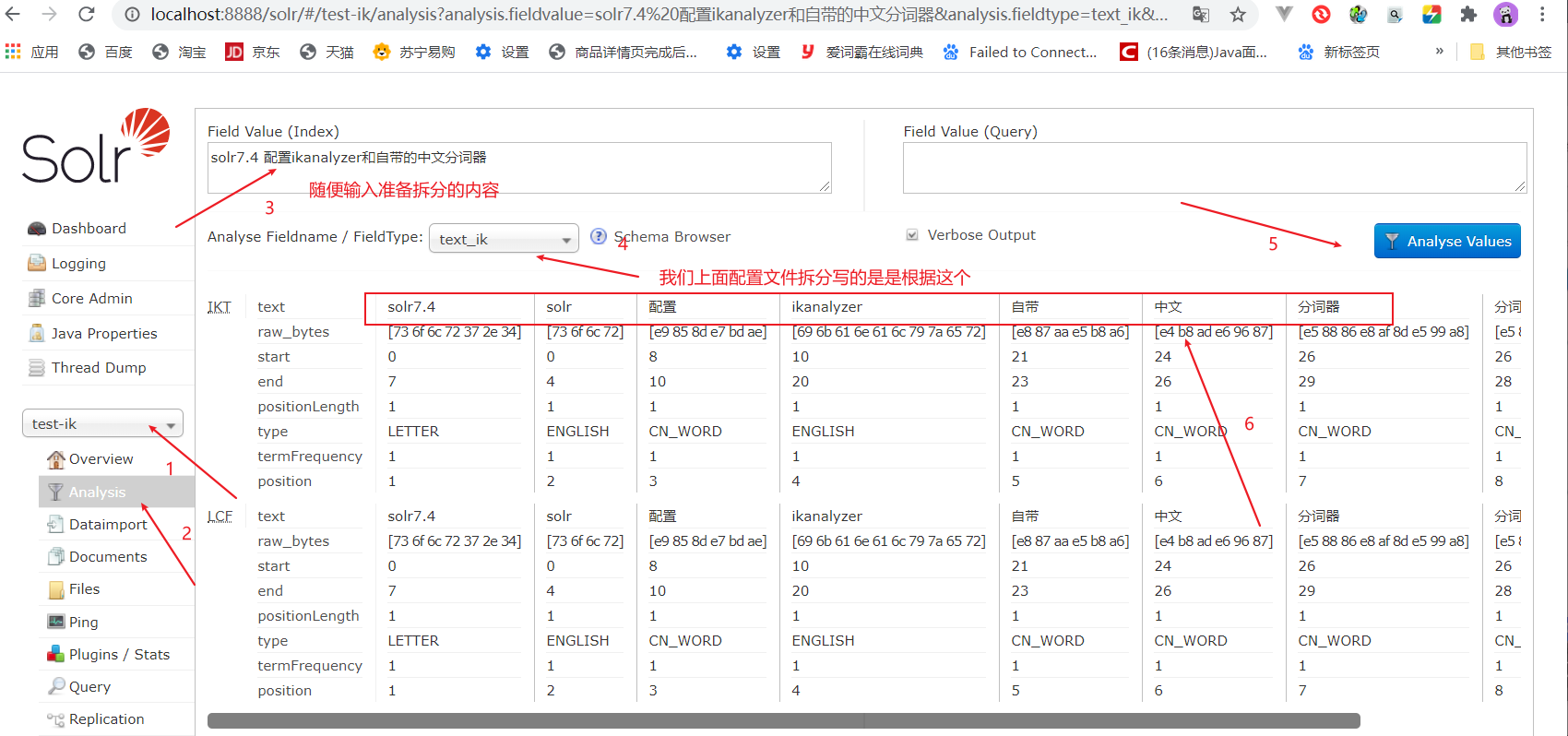Open the Query page
The image size is (1568, 736).
coord(89,686)
